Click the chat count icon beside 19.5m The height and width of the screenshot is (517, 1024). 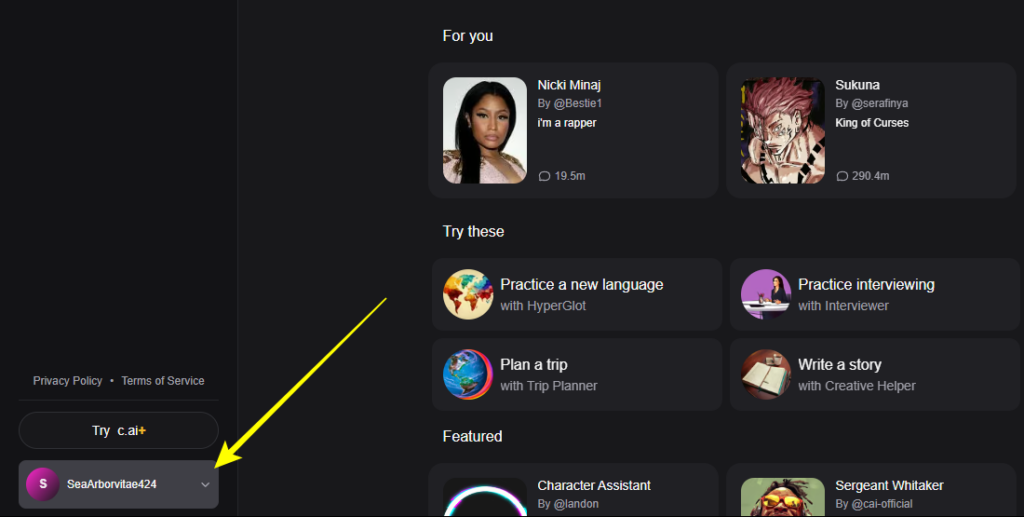click(x=544, y=176)
